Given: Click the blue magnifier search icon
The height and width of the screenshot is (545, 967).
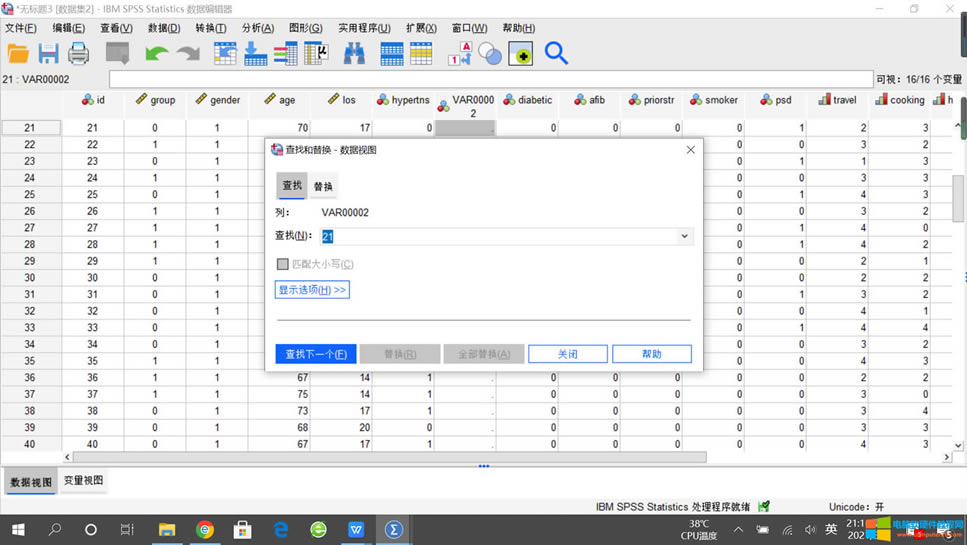Looking at the screenshot, I should [x=556, y=53].
